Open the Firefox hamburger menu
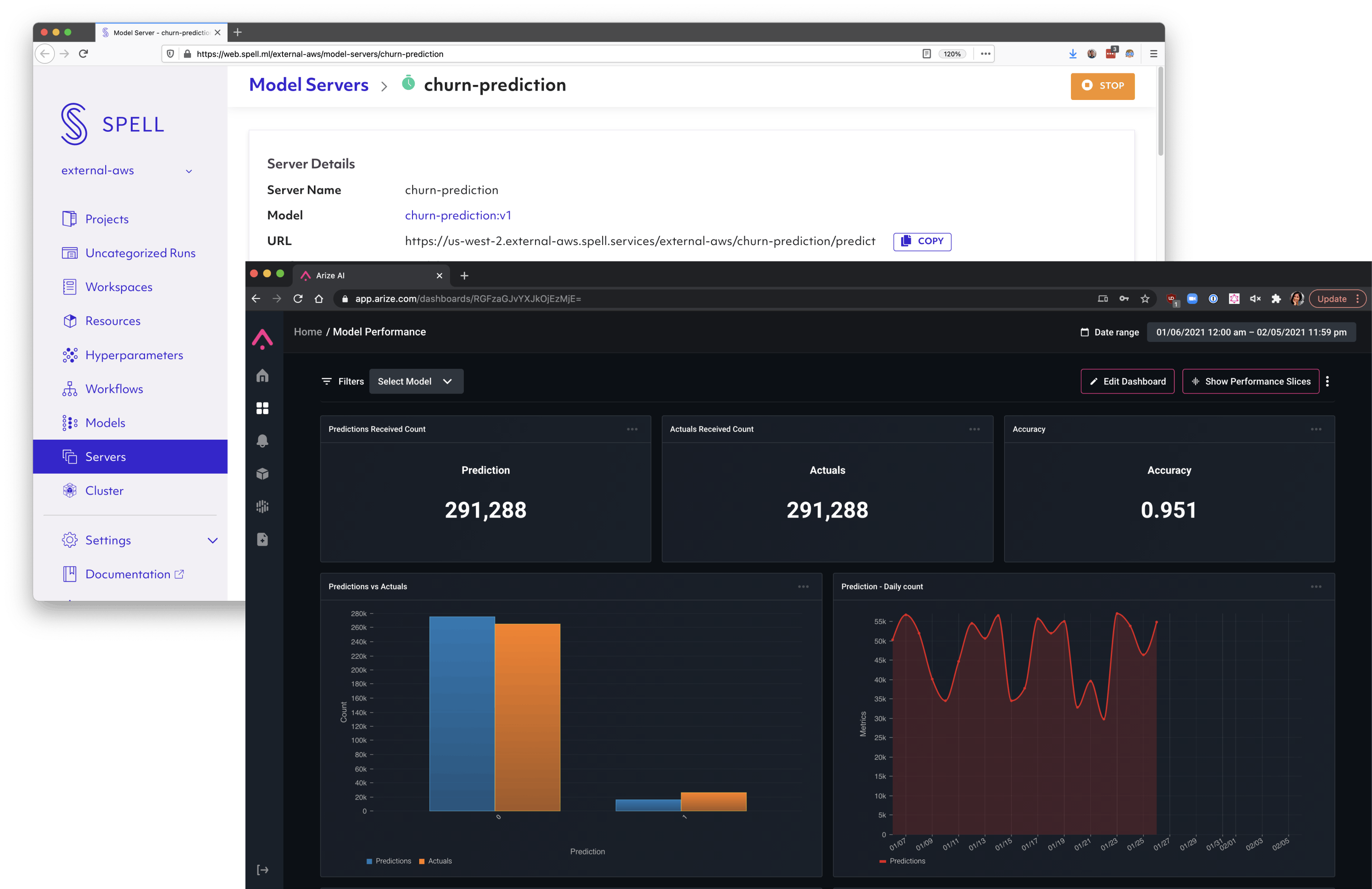This screenshot has width=1372, height=889. click(x=1154, y=54)
